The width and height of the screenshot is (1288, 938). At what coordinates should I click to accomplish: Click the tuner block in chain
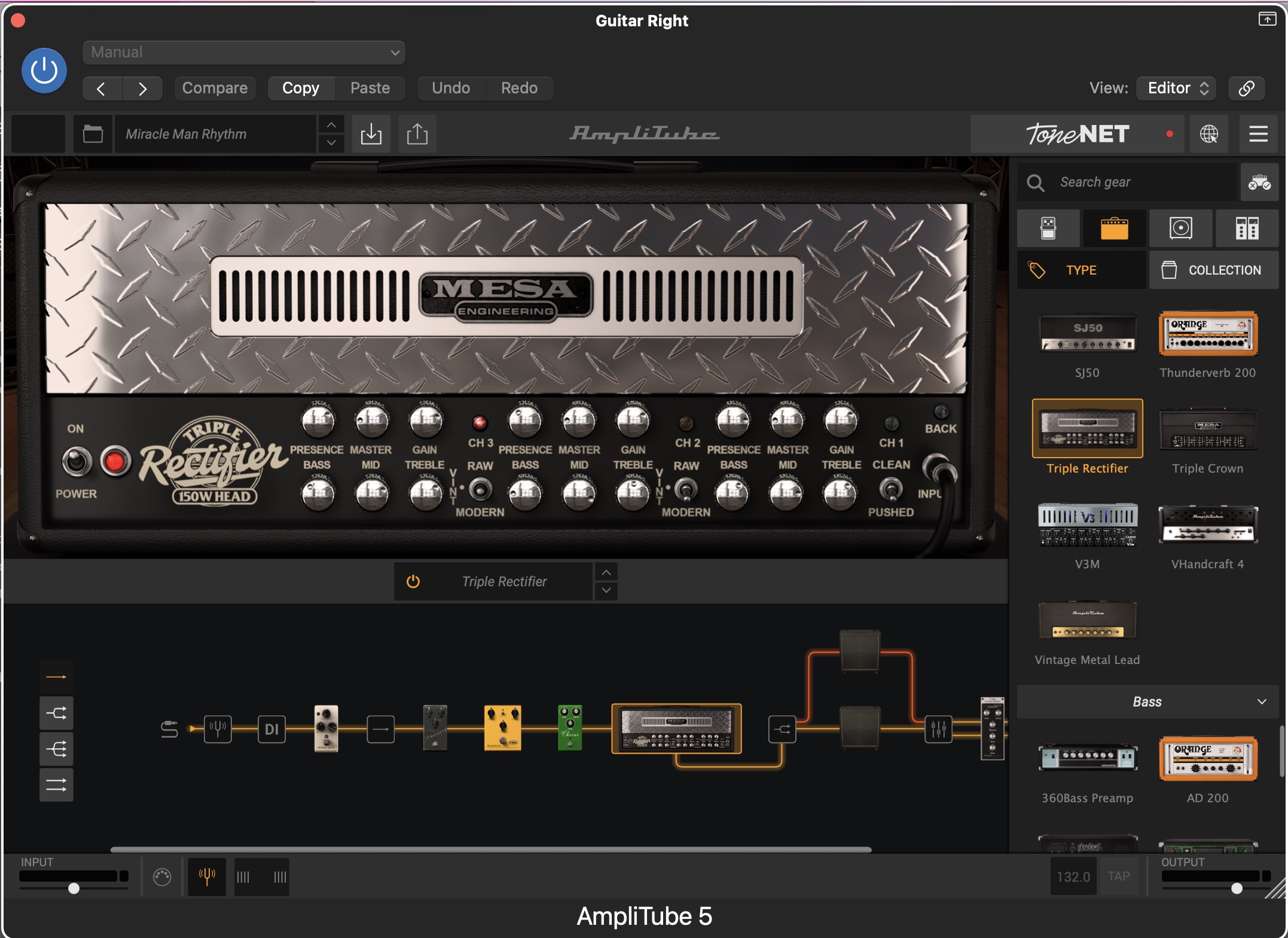[x=218, y=729]
